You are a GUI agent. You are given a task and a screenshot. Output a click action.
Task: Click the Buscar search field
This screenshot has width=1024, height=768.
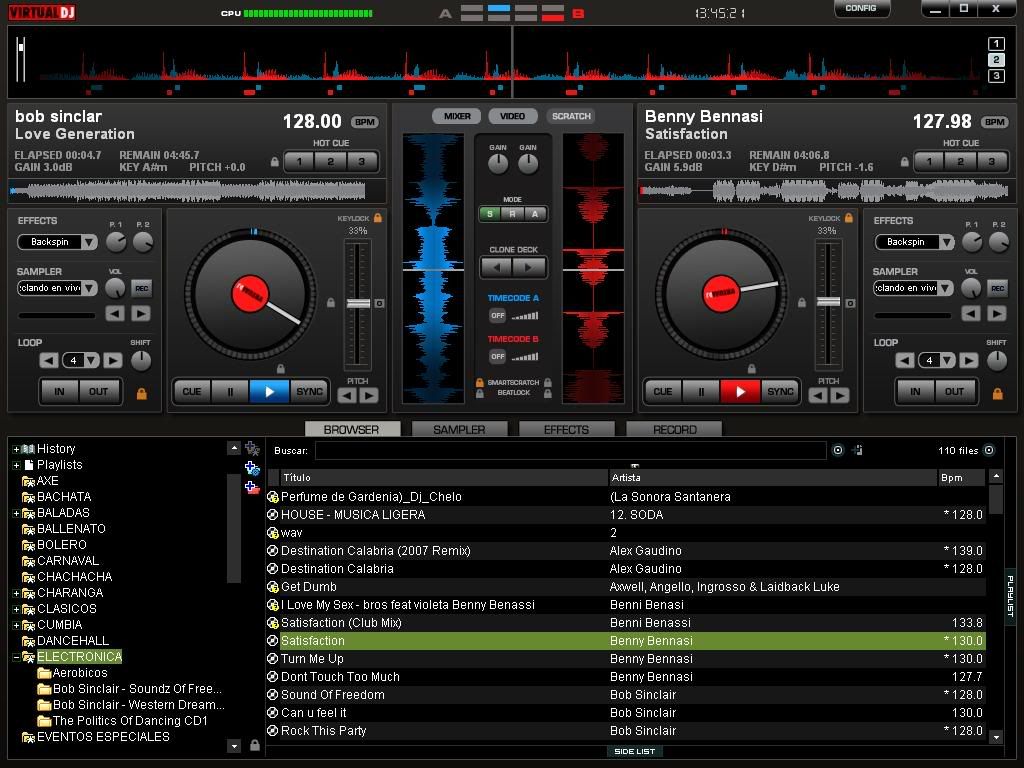pos(571,451)
